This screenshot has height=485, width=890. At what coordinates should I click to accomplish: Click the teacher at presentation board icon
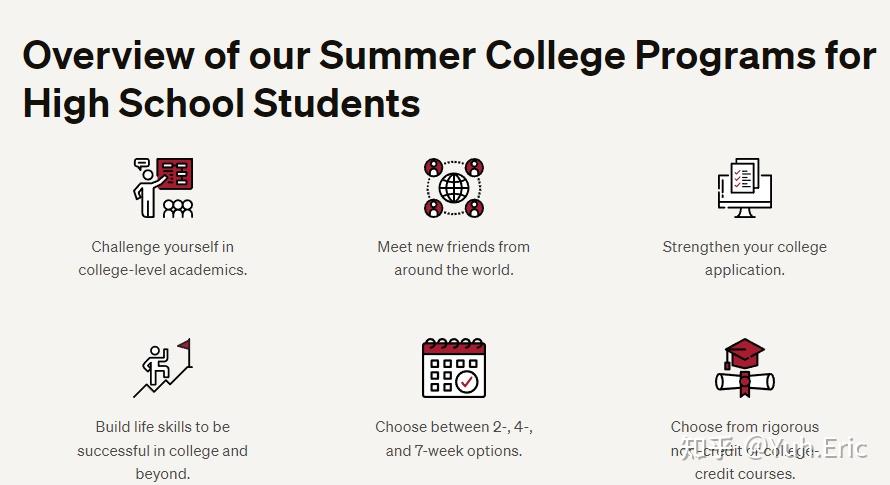click(x=163, y=187)
